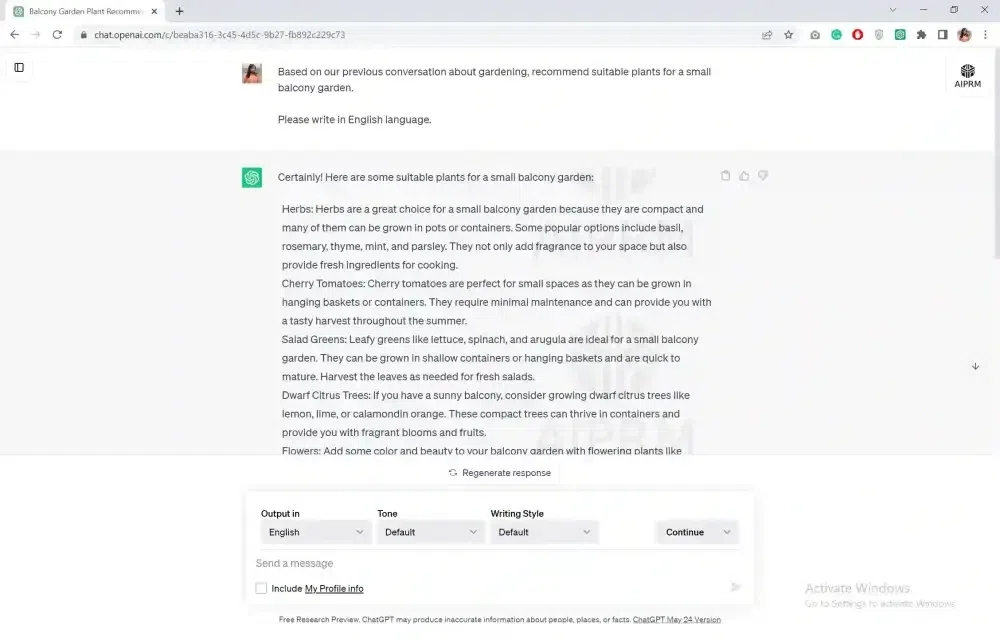Give thumbs up to the response
Viewport: 1000px width, 640px height.
(x=744, y=176)
